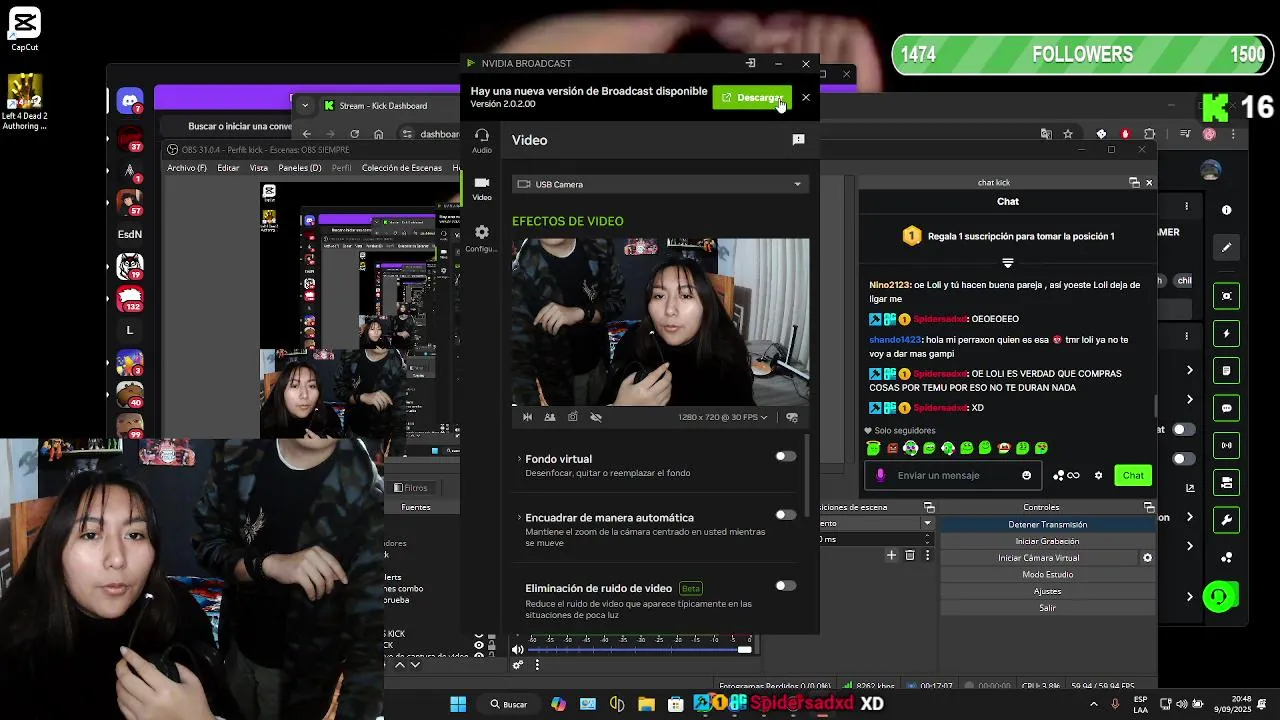Sign in with NVIDIA Broadcast title bar icon
The width and height of the screenshot is (1280, 720).
click(x=751, y=63)
